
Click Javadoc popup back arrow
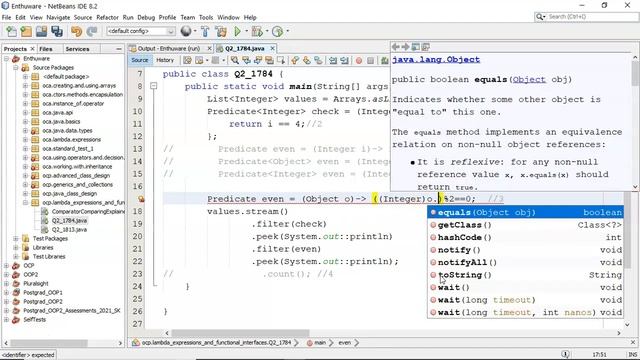click(x=396, y=47)
